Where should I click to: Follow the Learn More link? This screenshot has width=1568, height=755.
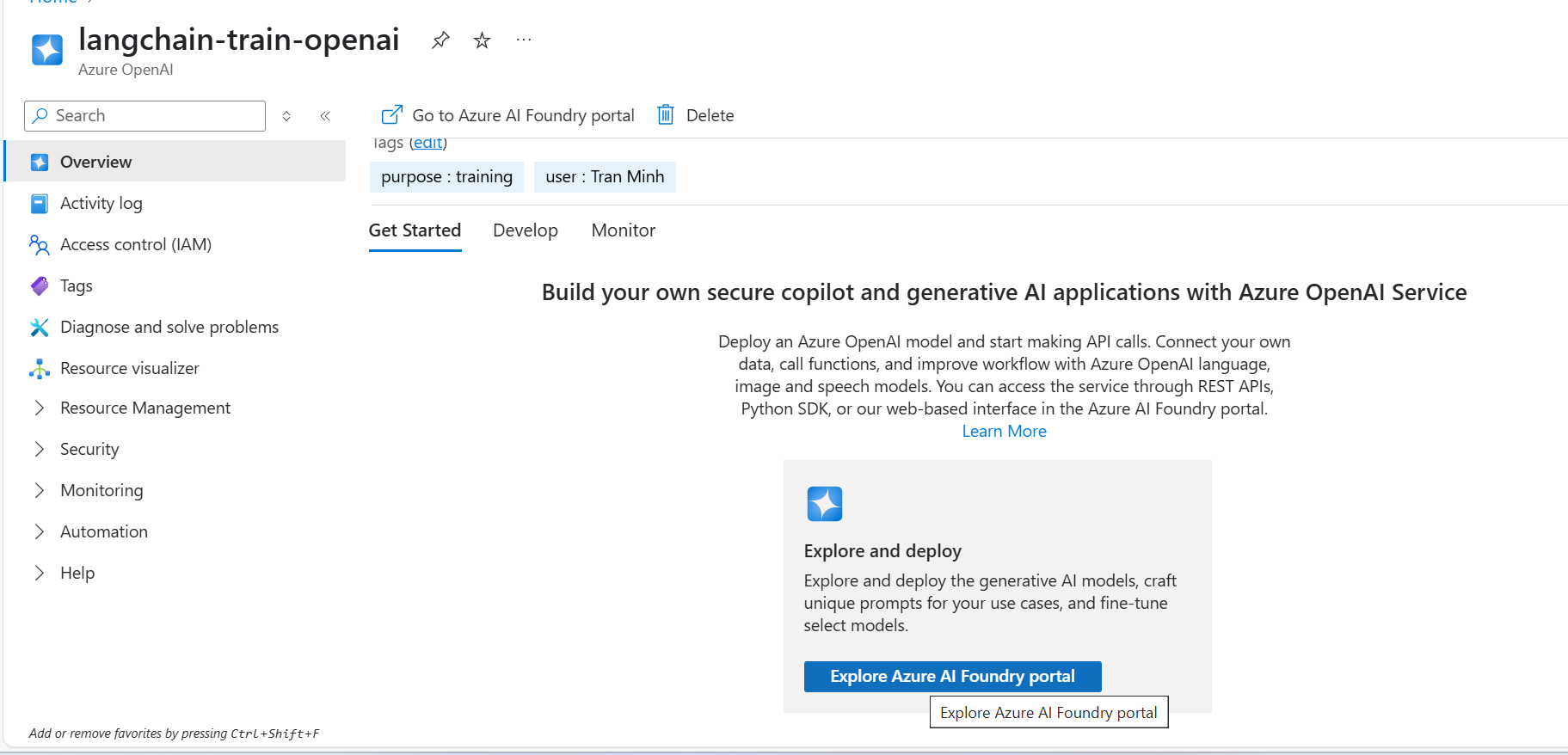[x=1004, y=432]
